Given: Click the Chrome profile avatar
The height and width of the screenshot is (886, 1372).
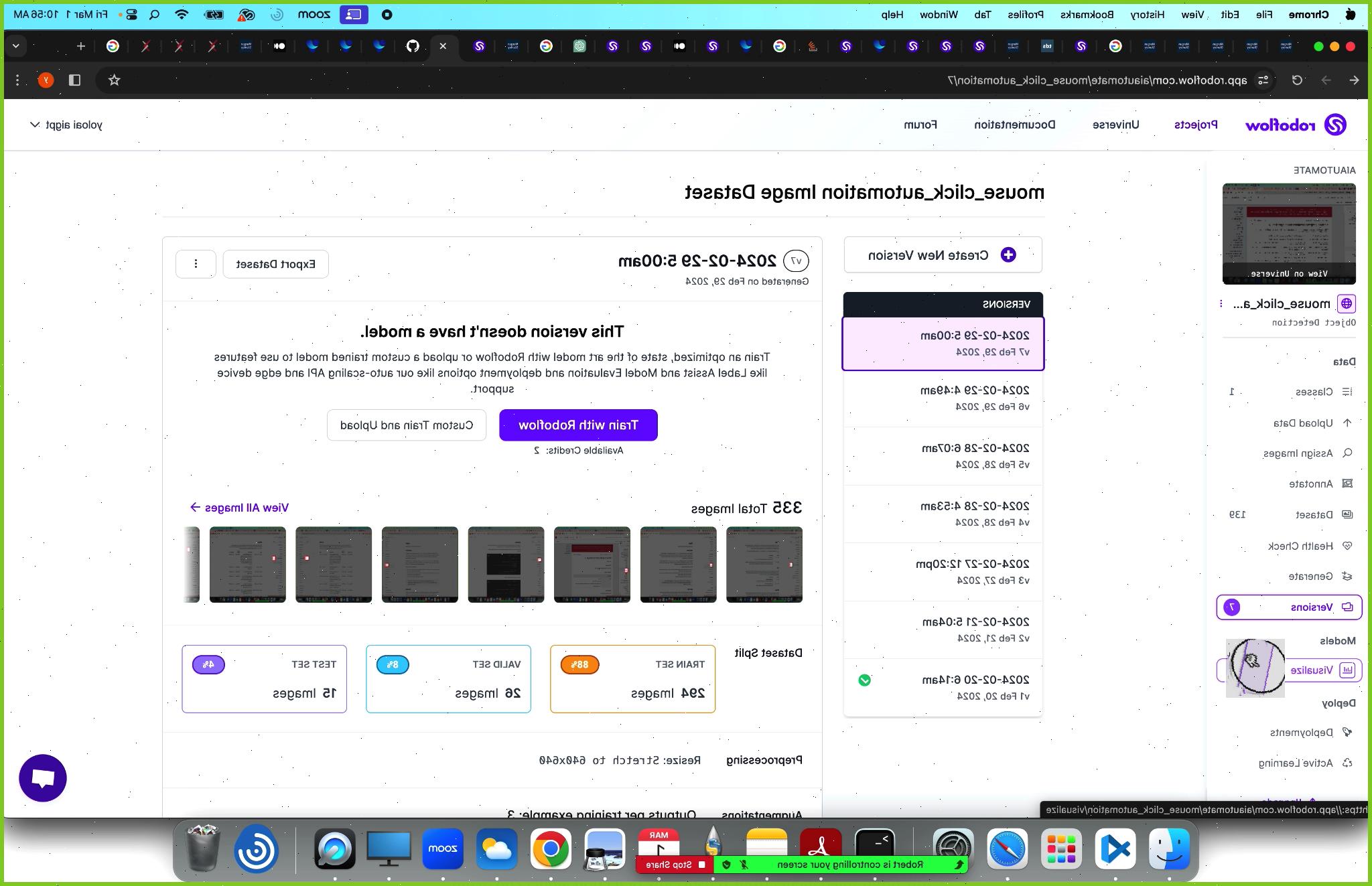Looking at the screenshot, I should [x=46, y=80].
